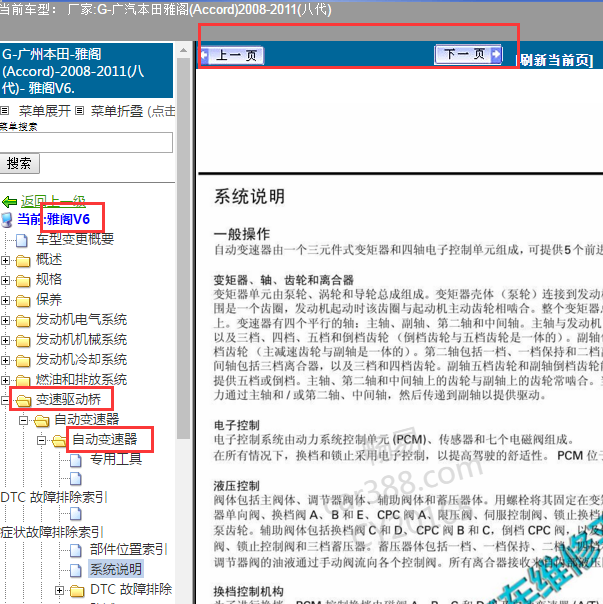Click folder icon of 发动机冷却系统
The width and height of the screenshot is (603, 604).
pos(23,361)
